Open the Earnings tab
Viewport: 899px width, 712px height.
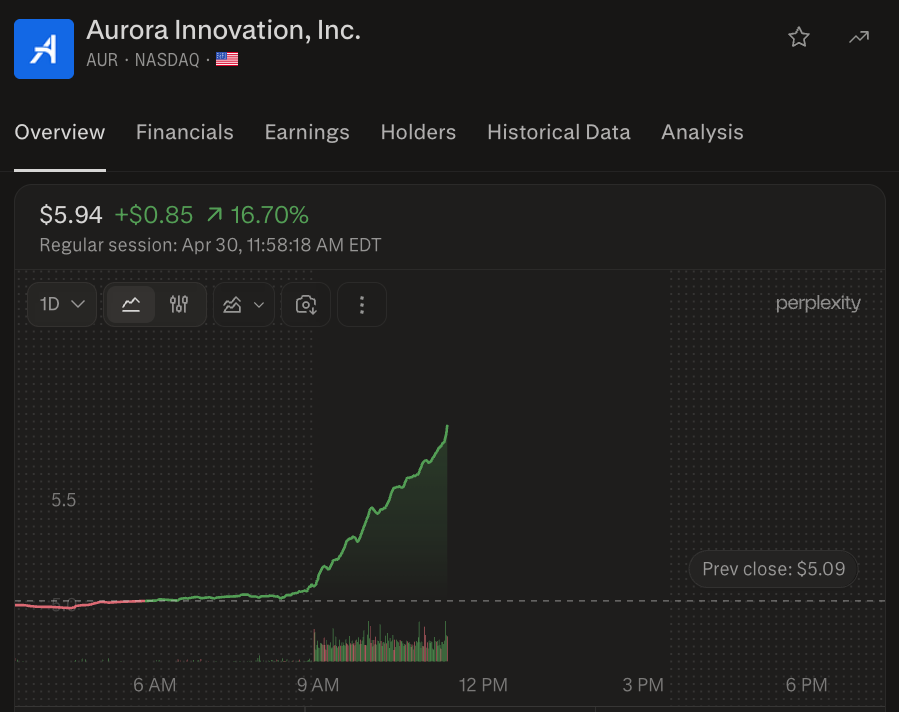pos(307,132)
